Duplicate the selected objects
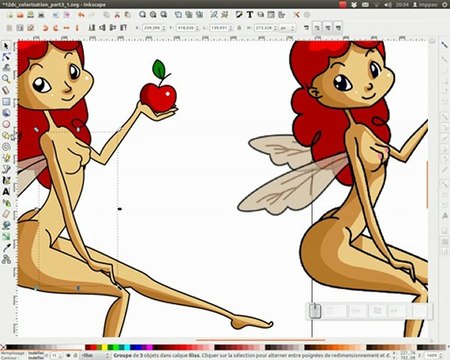Image resolution: width=450 pixels, height=360 pixels. click(x=178, y=15)
